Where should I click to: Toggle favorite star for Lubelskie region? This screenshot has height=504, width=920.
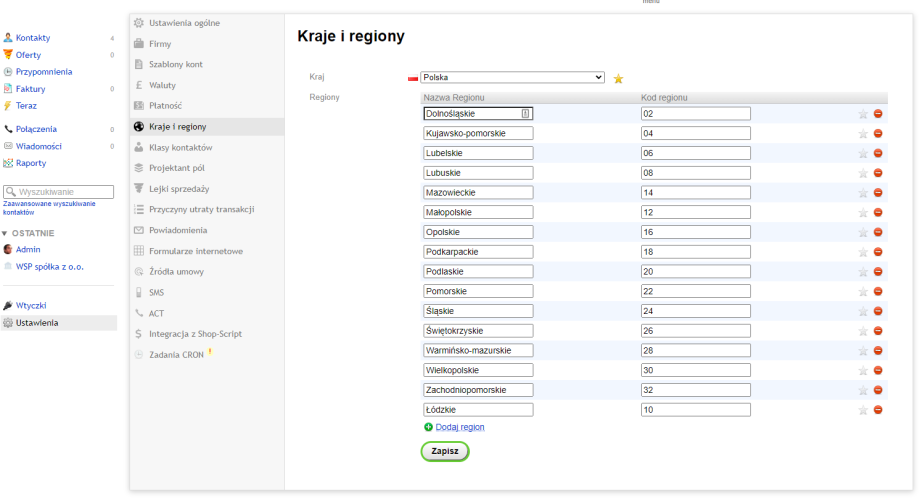[863, 153]
